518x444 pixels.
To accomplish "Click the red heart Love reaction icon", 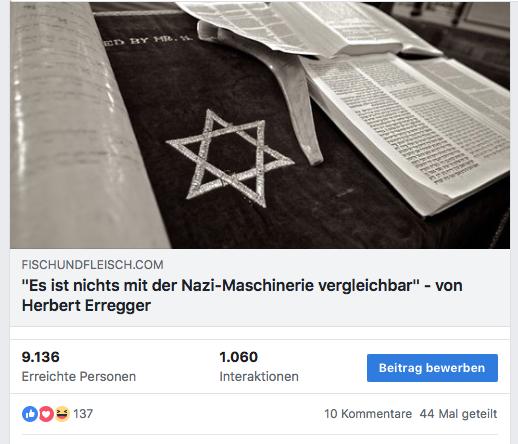I will click(46, 414).
